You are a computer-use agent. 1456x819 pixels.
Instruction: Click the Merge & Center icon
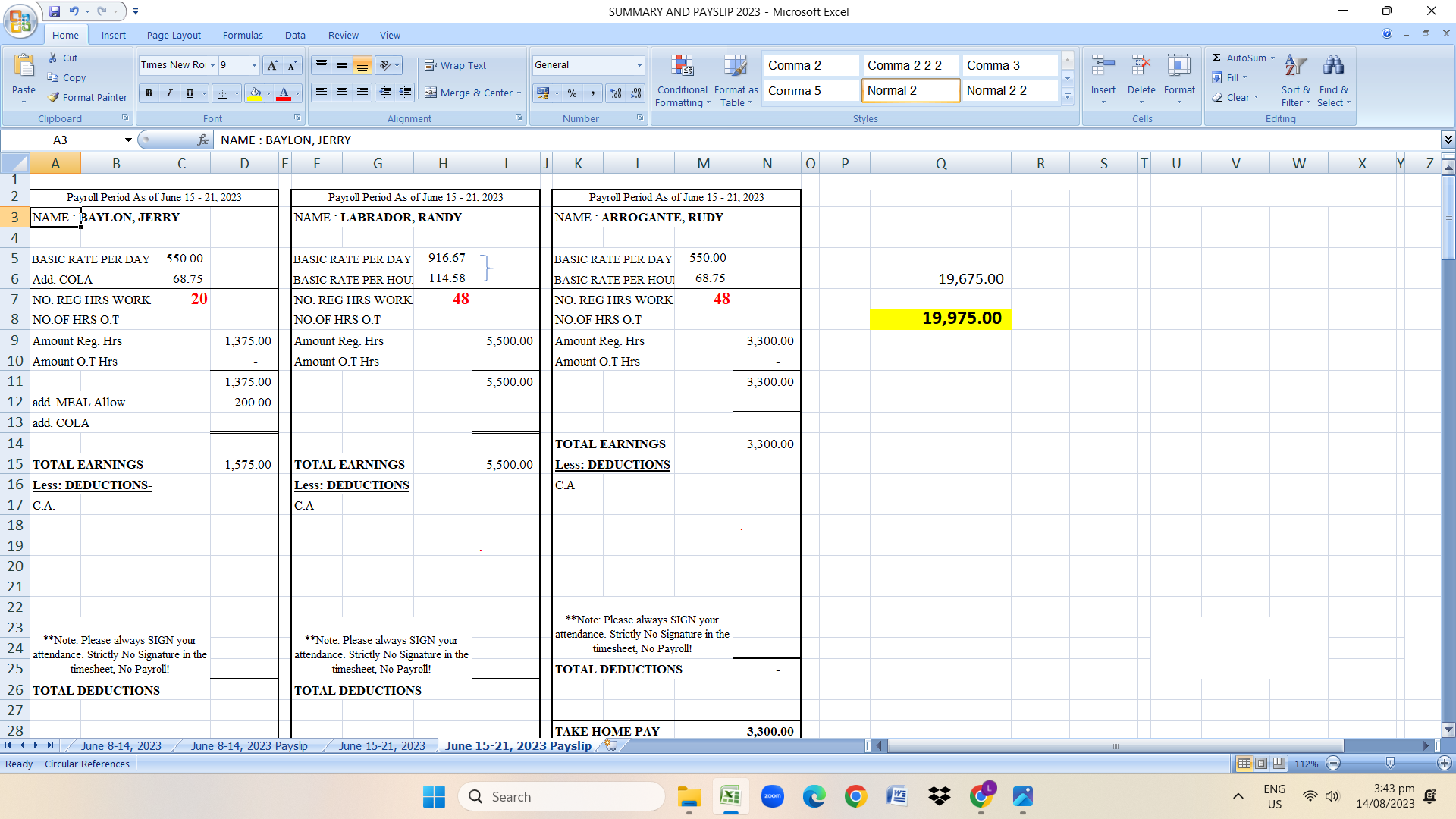pos(431,93)
